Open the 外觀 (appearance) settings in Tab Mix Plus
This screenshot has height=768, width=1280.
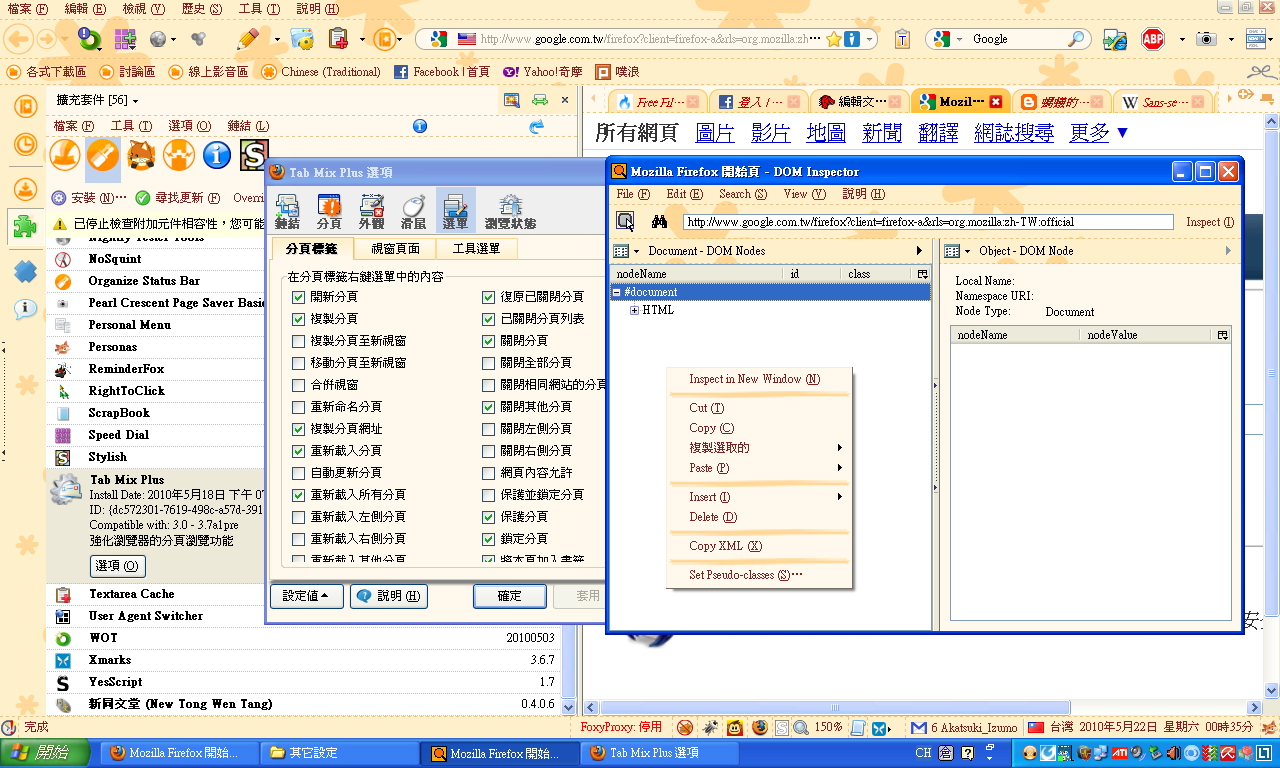371,212
